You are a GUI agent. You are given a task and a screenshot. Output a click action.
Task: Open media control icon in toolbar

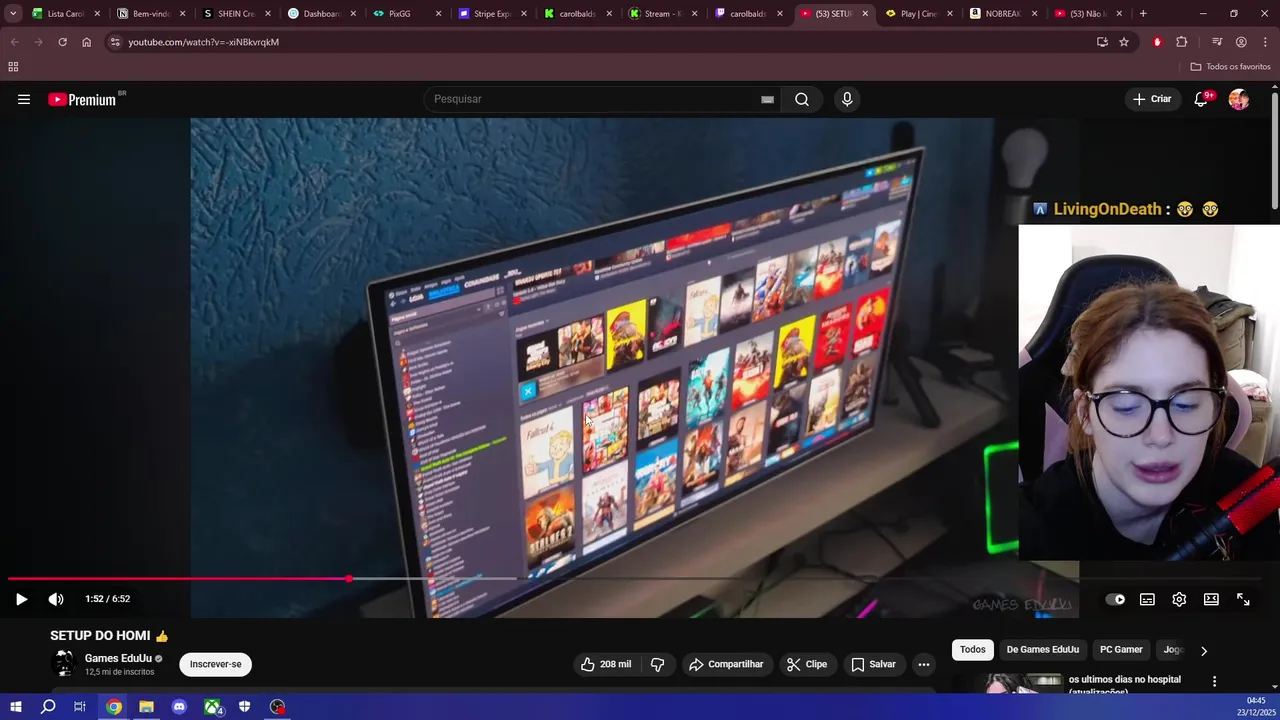(1217, 42)
